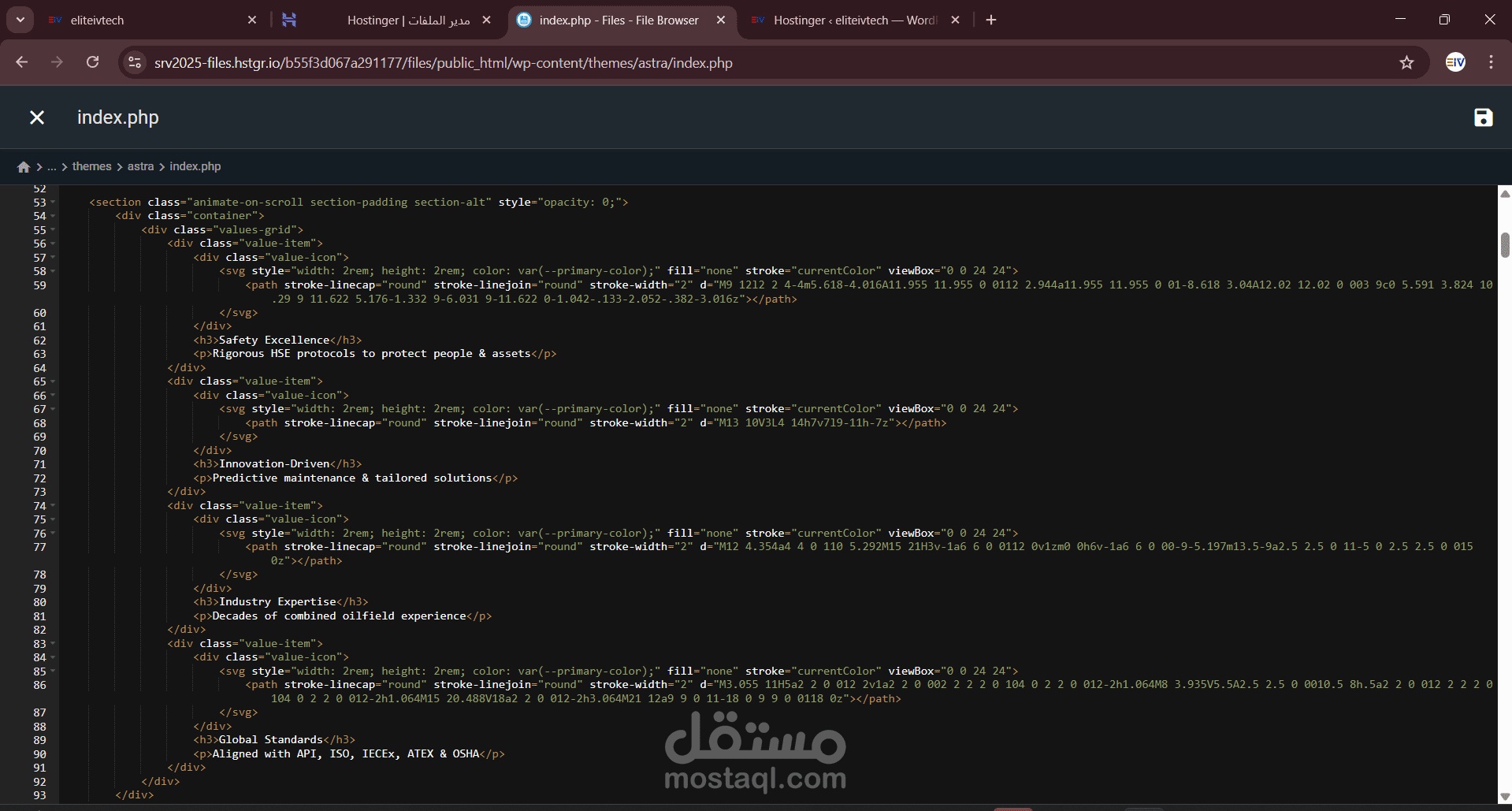Fold the svg element at line 58
Viewport: 1512px width, 811px height.
[53, 271]
